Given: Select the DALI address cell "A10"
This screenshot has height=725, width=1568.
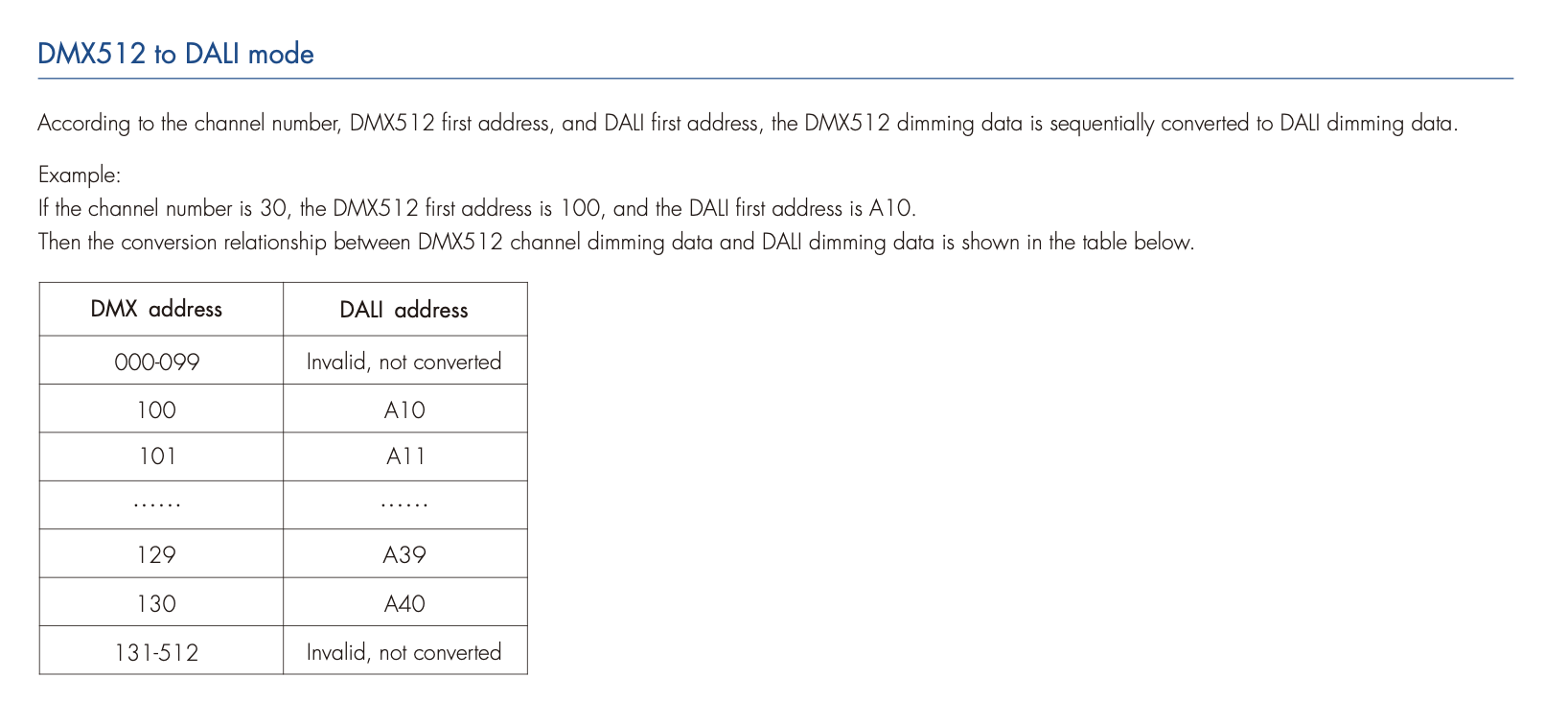Looking at the screenshot, I should 404,409.
